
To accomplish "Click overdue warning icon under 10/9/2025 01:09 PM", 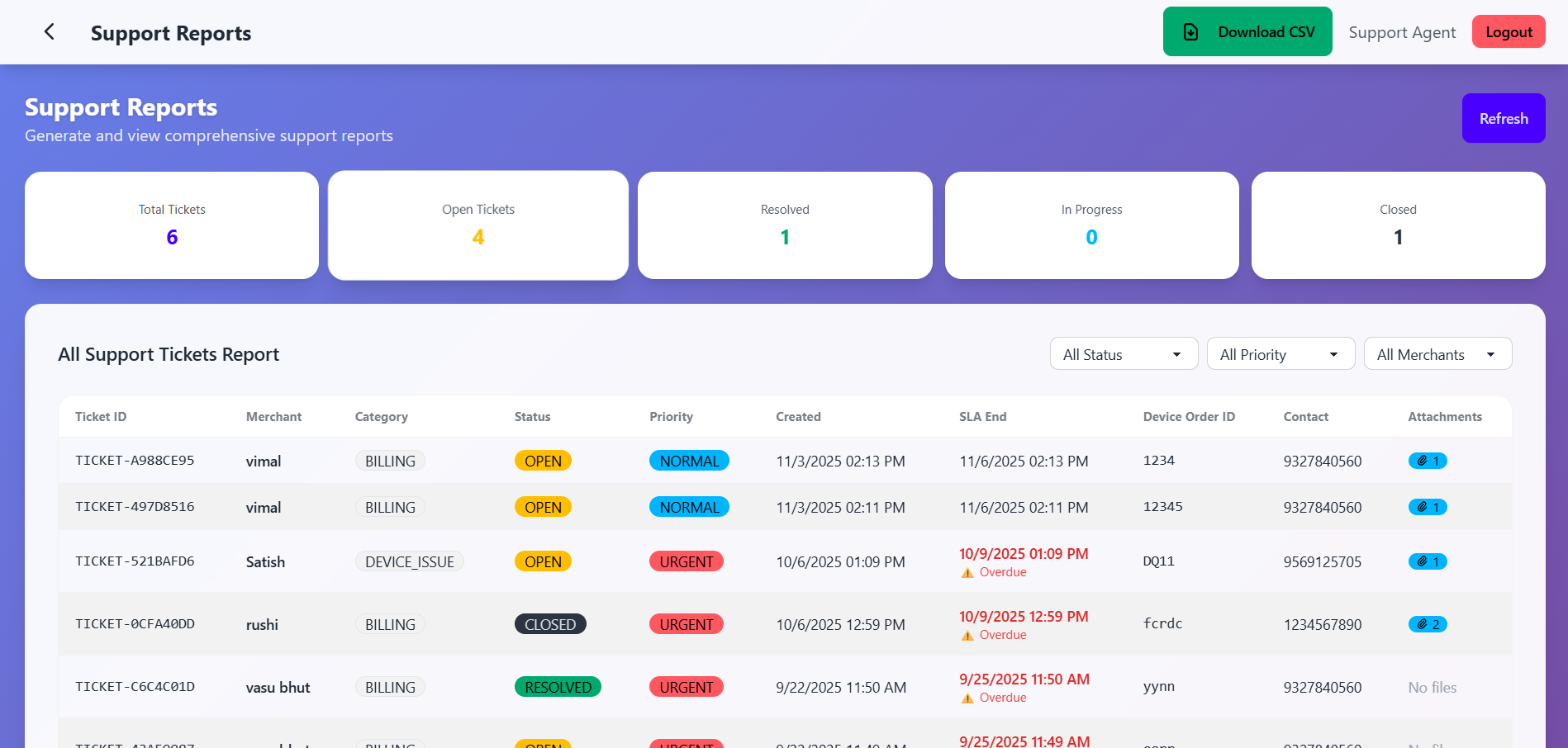I will tap(967, 573).
